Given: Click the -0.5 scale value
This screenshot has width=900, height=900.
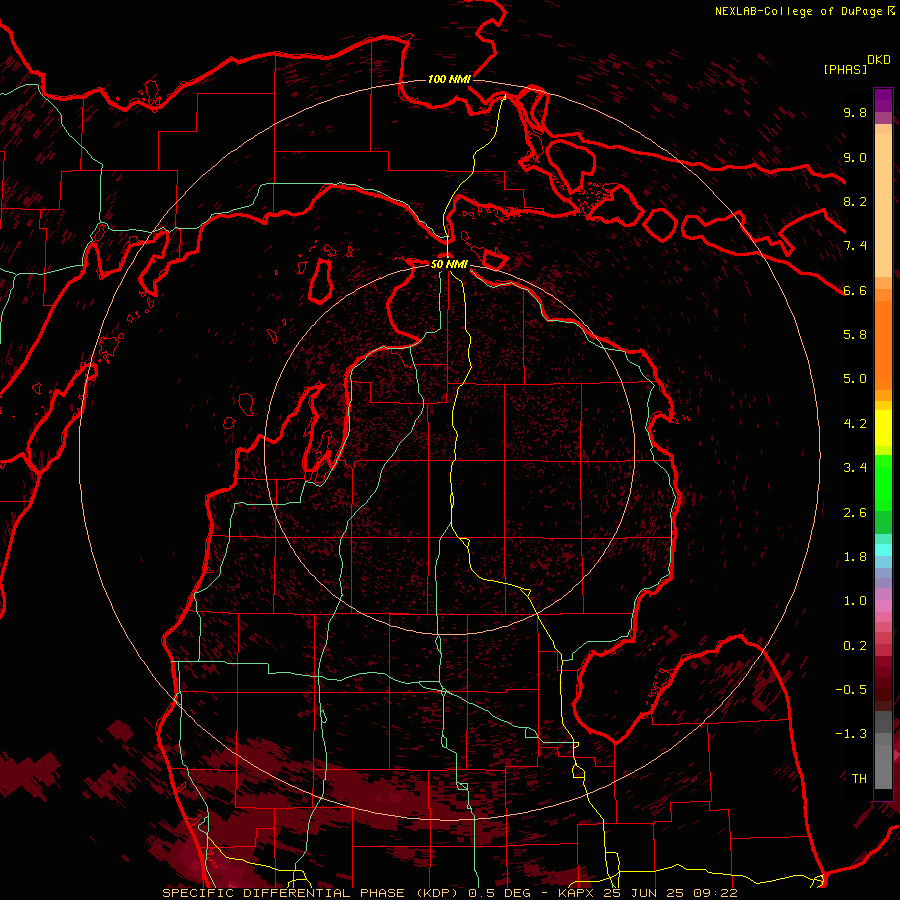Looking at the screenshot, I should (851, 690).
